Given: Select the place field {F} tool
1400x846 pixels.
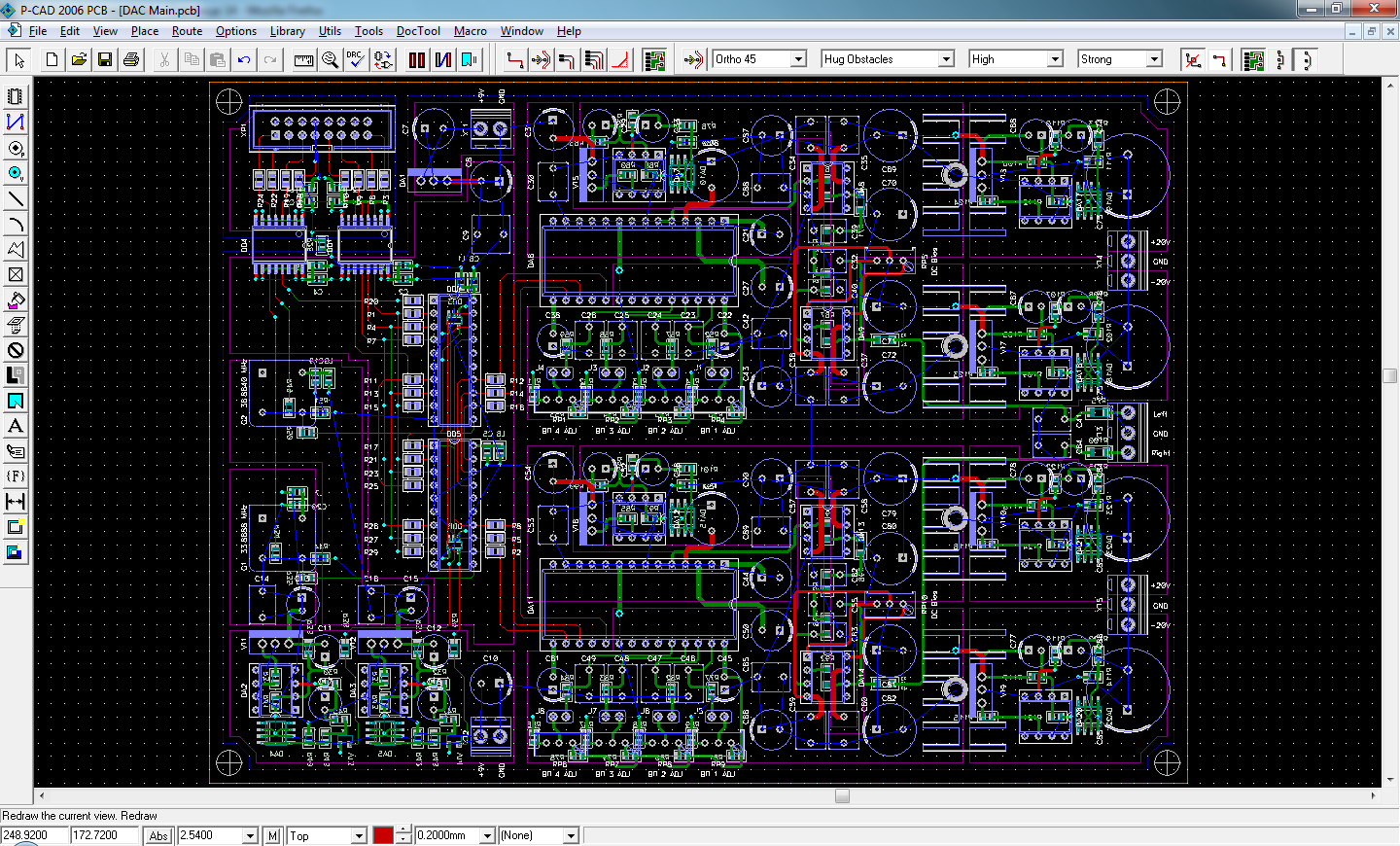Looking at the screenshot, I should 16,476.
